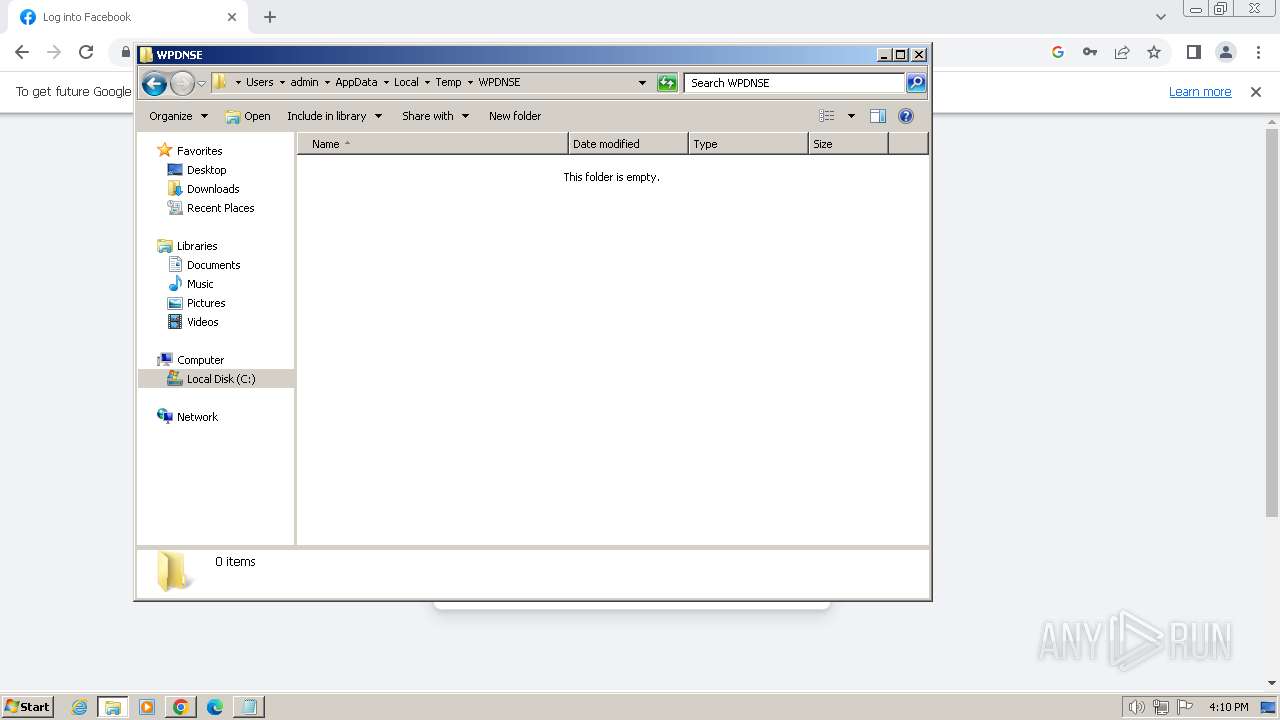This screenshot has height=720, width=1280.
Task: Select Favorites in navigation pane
Action: pyautogui.click(x=199, y=151)
